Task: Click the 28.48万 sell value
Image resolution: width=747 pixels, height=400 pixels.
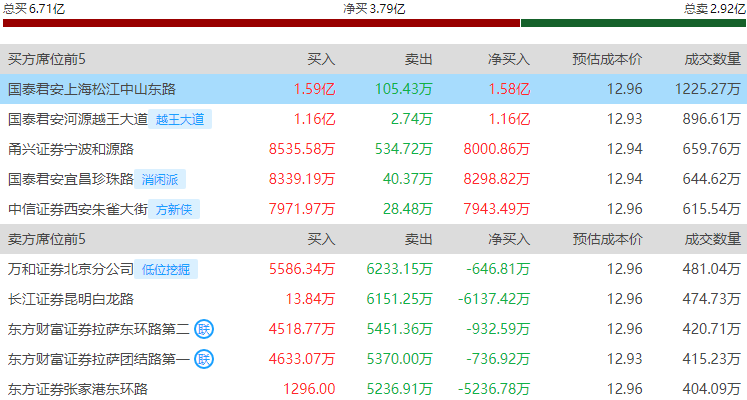Action: coord(408,209)
